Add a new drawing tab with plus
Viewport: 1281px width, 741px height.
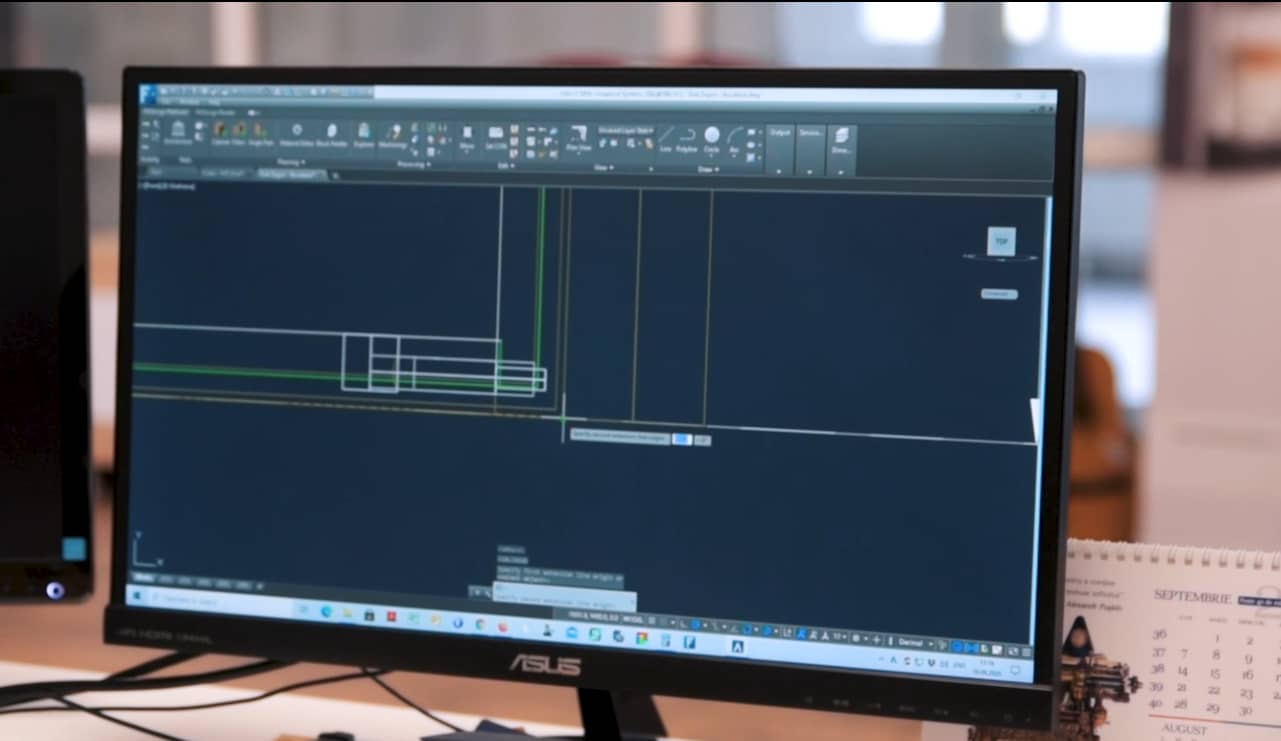[x=336, y=176]
